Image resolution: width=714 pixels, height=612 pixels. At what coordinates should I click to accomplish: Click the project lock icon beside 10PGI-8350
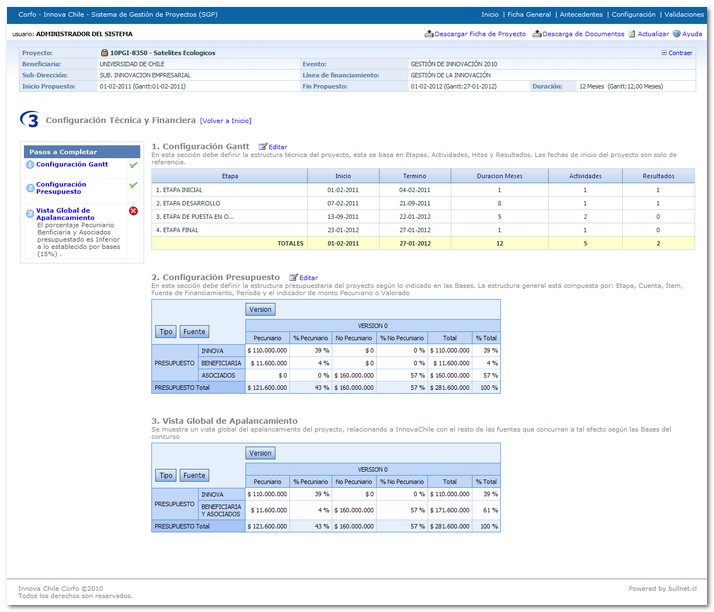click(x=104, y=53)
